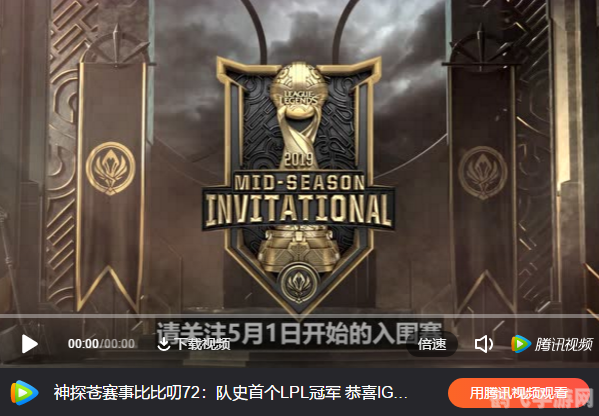599x416 pixels.
Task: Click the 2019 year text on the logo
Action: (x=299, y=160)
